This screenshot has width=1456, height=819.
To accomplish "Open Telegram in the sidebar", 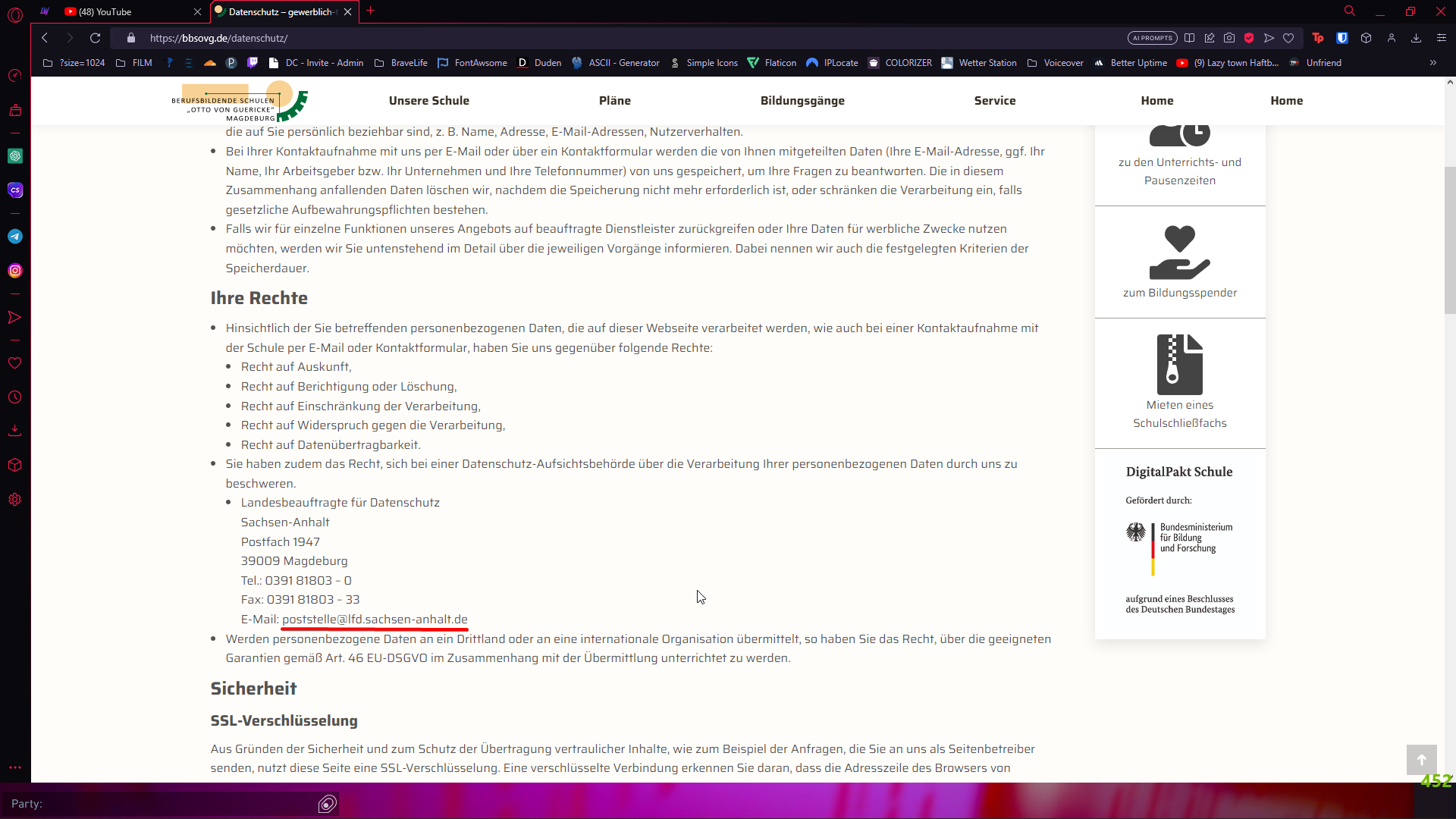I will click(15, 237).
